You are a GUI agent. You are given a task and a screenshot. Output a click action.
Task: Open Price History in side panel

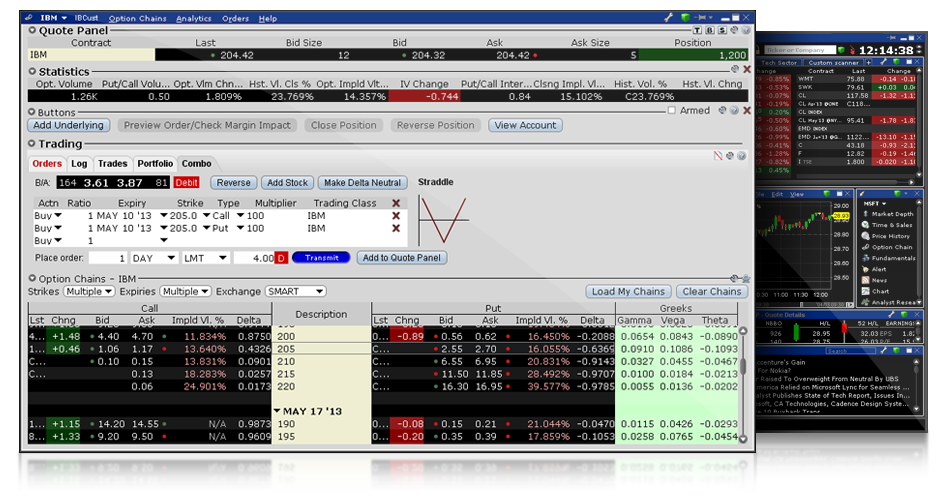[890, 236]
